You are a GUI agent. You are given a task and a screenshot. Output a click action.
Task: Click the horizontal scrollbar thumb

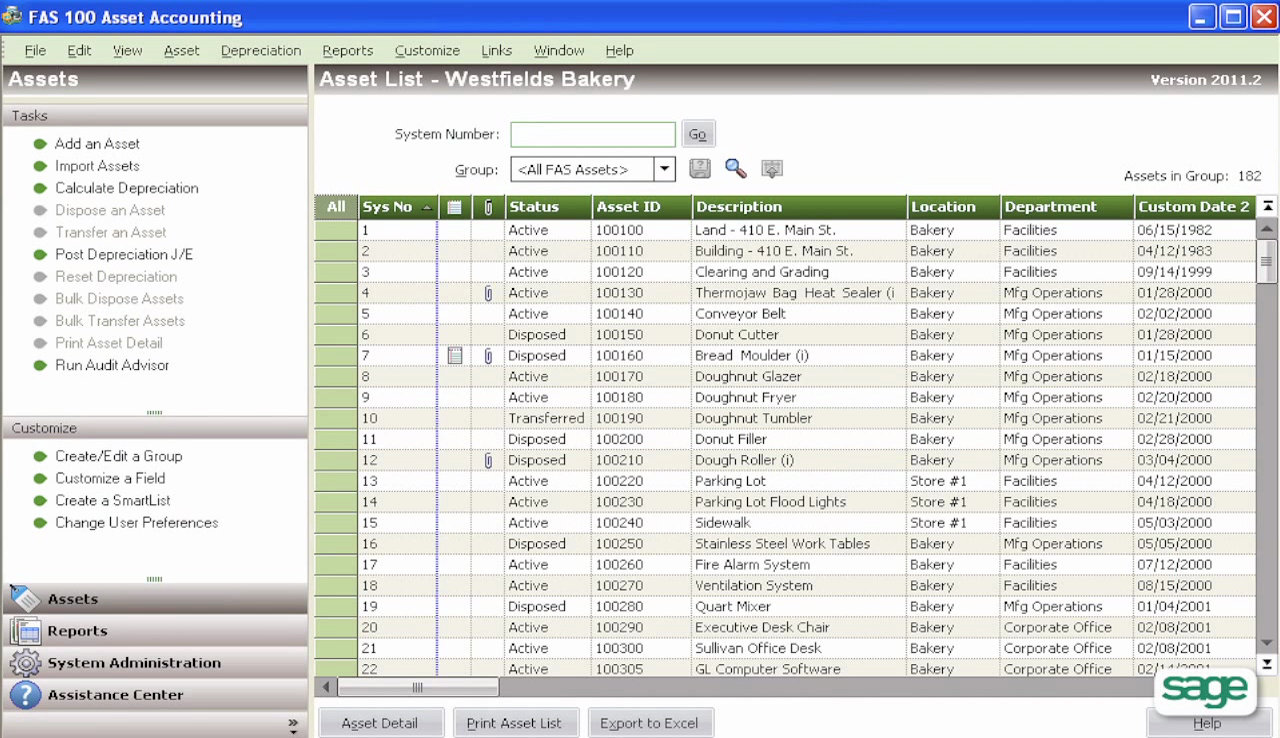418,687
